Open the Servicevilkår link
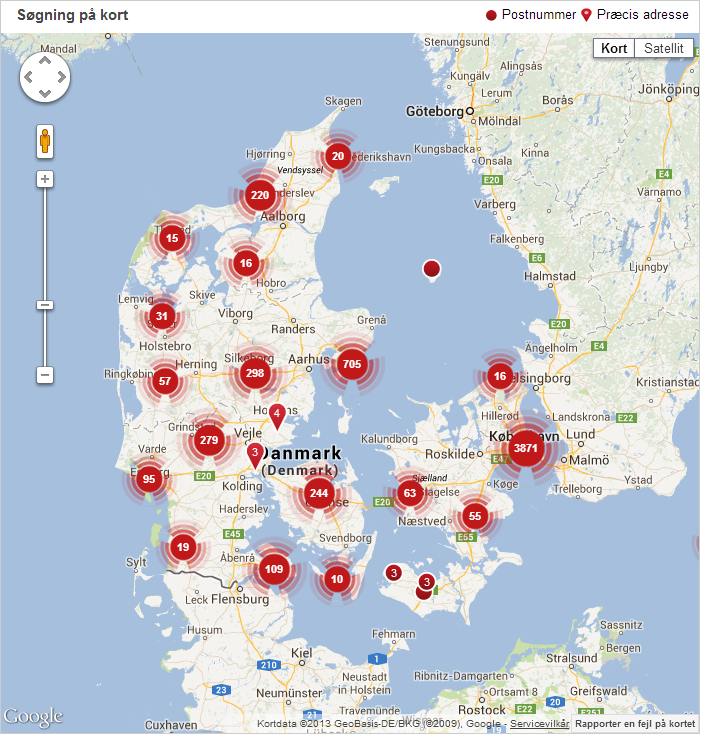The height and width of the screenshot is (735, 703). (539, 724)
